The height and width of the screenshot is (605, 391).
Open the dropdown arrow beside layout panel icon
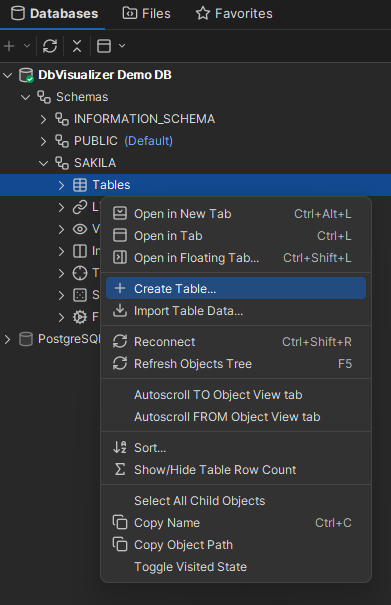122,46
